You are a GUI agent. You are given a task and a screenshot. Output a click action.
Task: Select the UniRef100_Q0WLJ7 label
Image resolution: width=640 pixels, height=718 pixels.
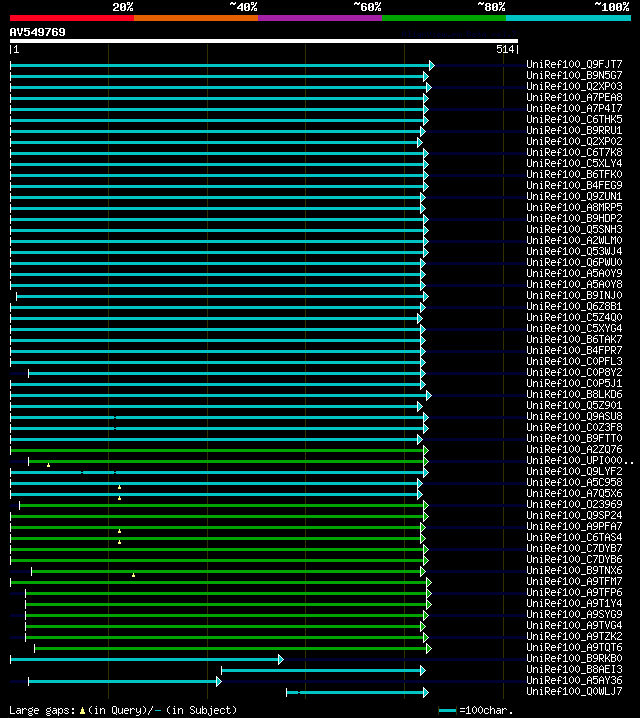click(x=574, y=691)
